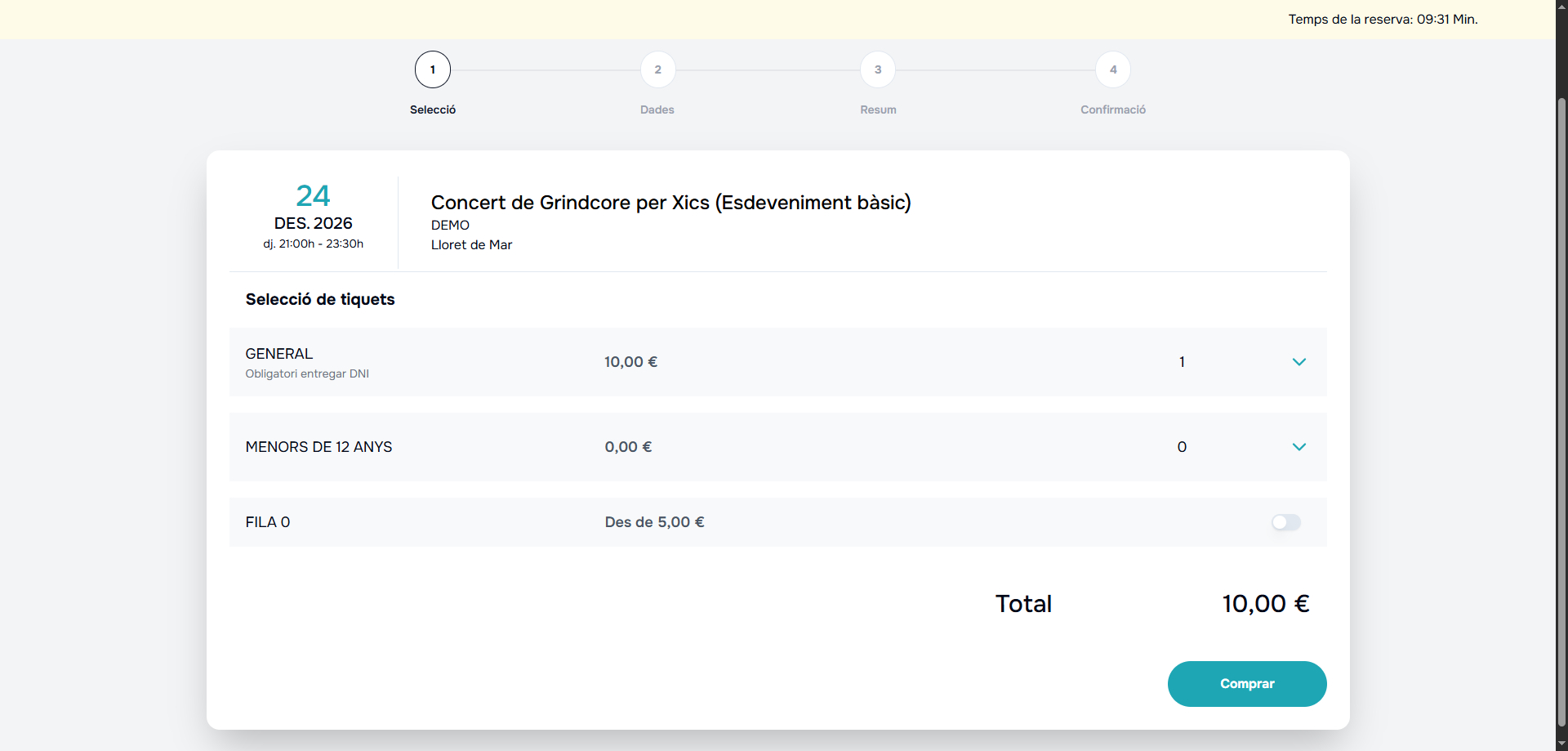Open the GENERAL quantity selector showing 1
1568x751 pixels.
click(1182, 361)
